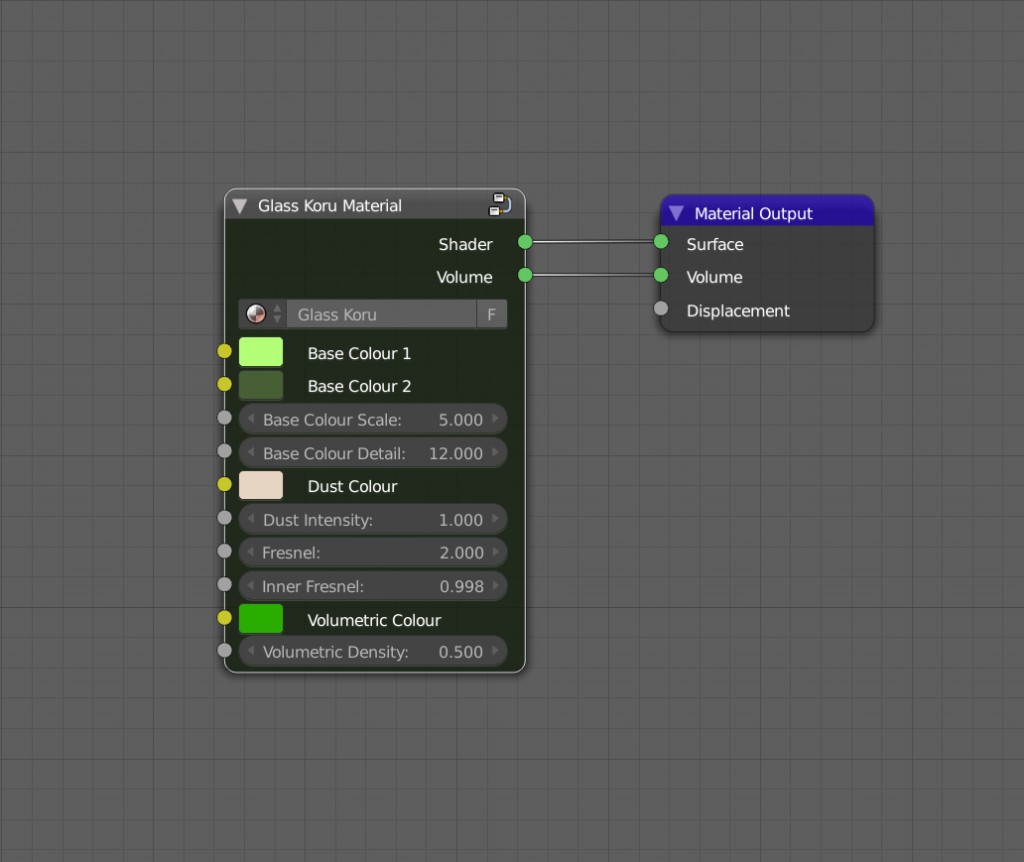The width and height of the screenshot is (1024, 862).
Task: Enable the fake user with the F button
Action: coord(492,313)
